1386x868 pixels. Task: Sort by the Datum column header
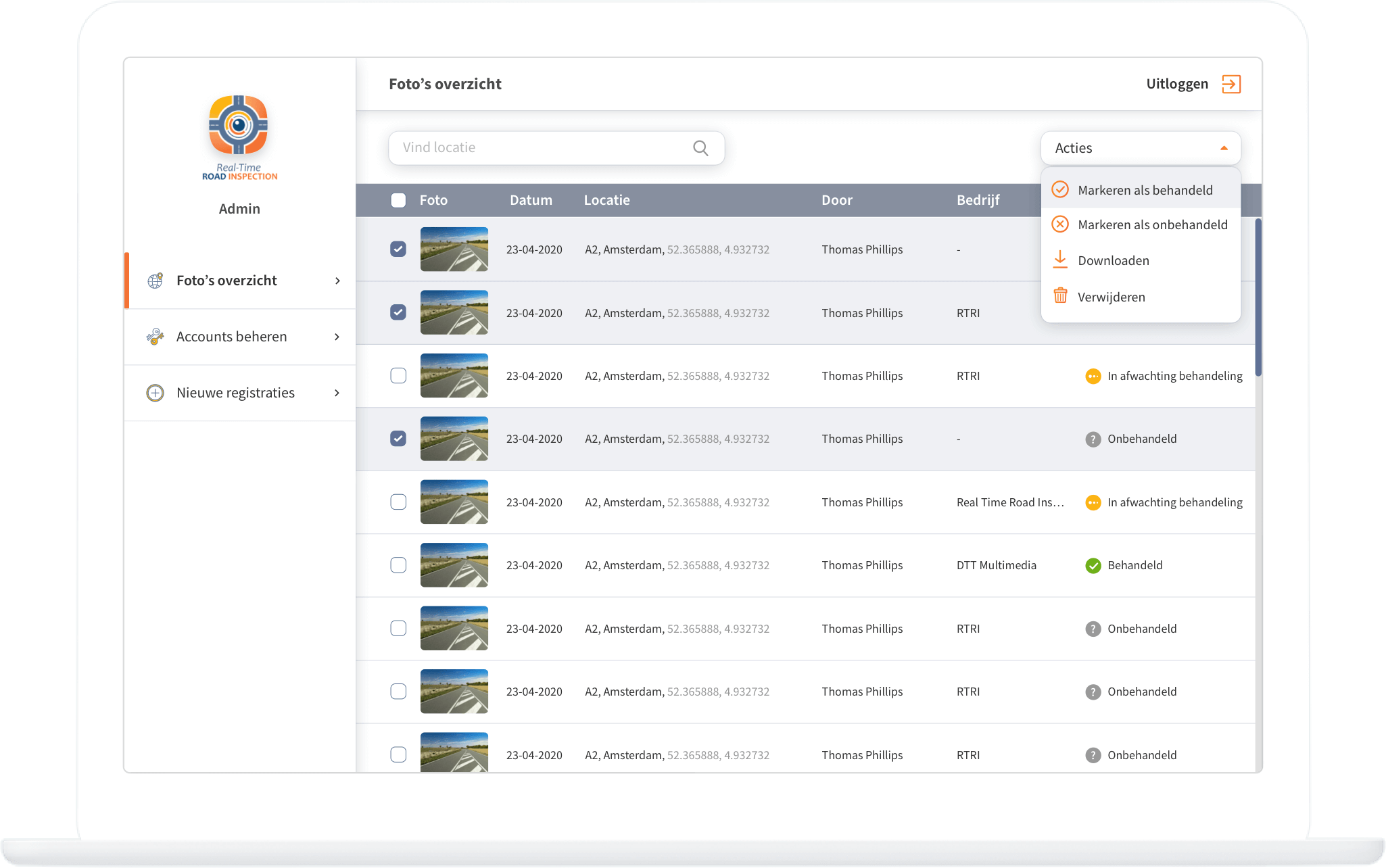coord(531,200)
